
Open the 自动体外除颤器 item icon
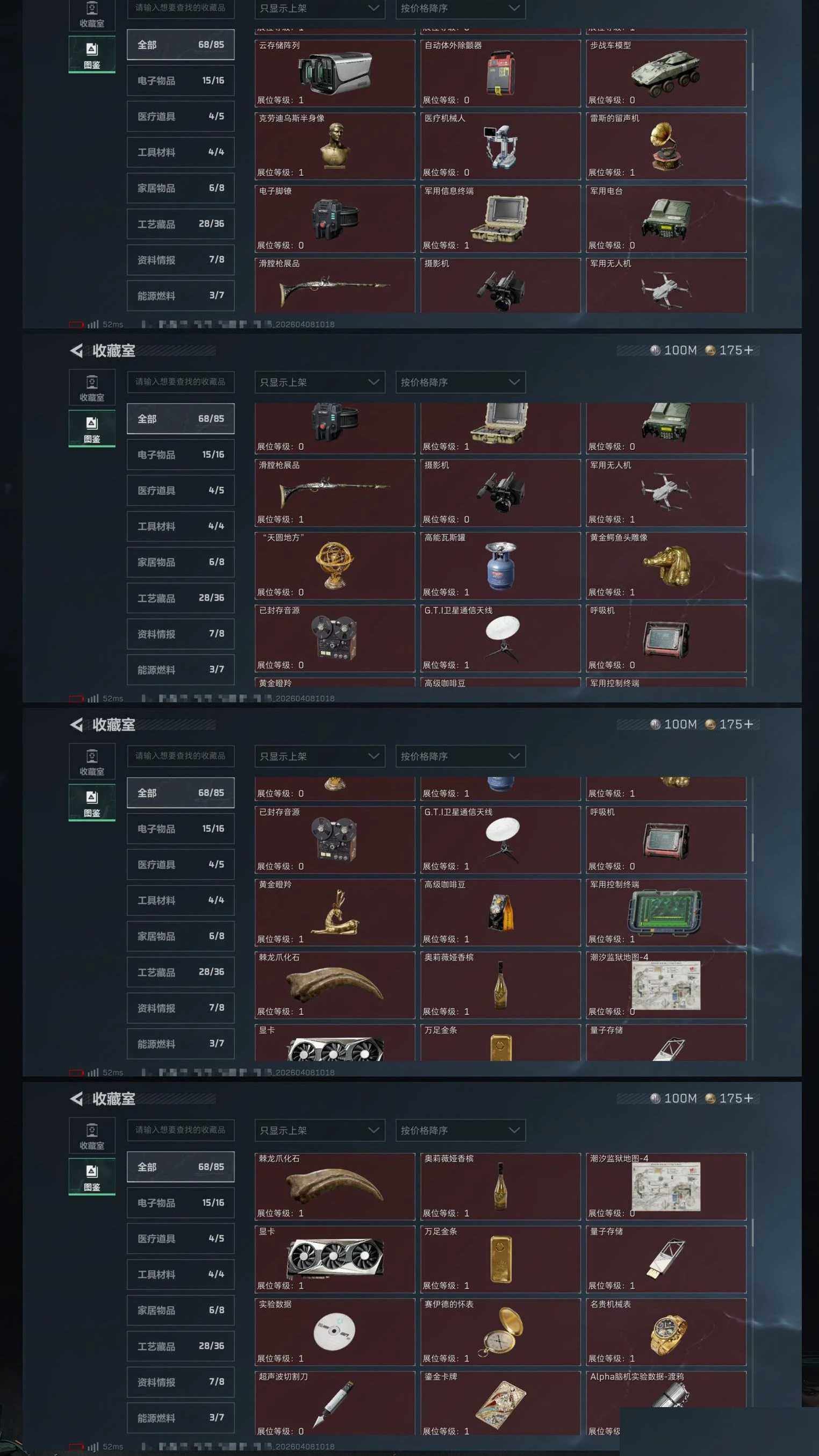[500, 74]
